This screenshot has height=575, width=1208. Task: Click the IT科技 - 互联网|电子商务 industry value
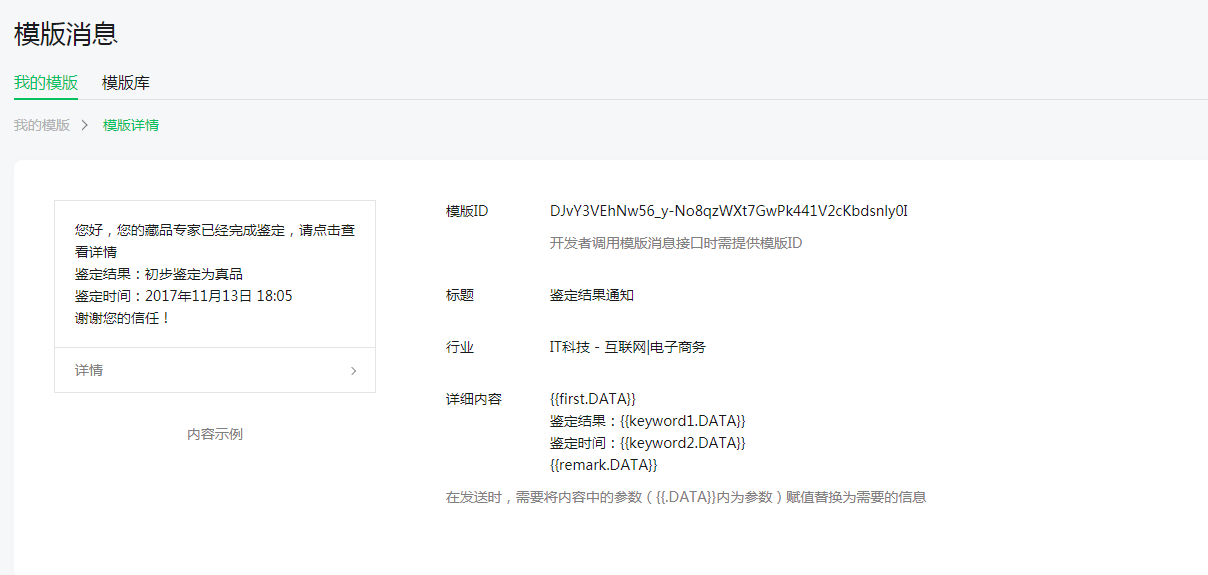(628, 347)
